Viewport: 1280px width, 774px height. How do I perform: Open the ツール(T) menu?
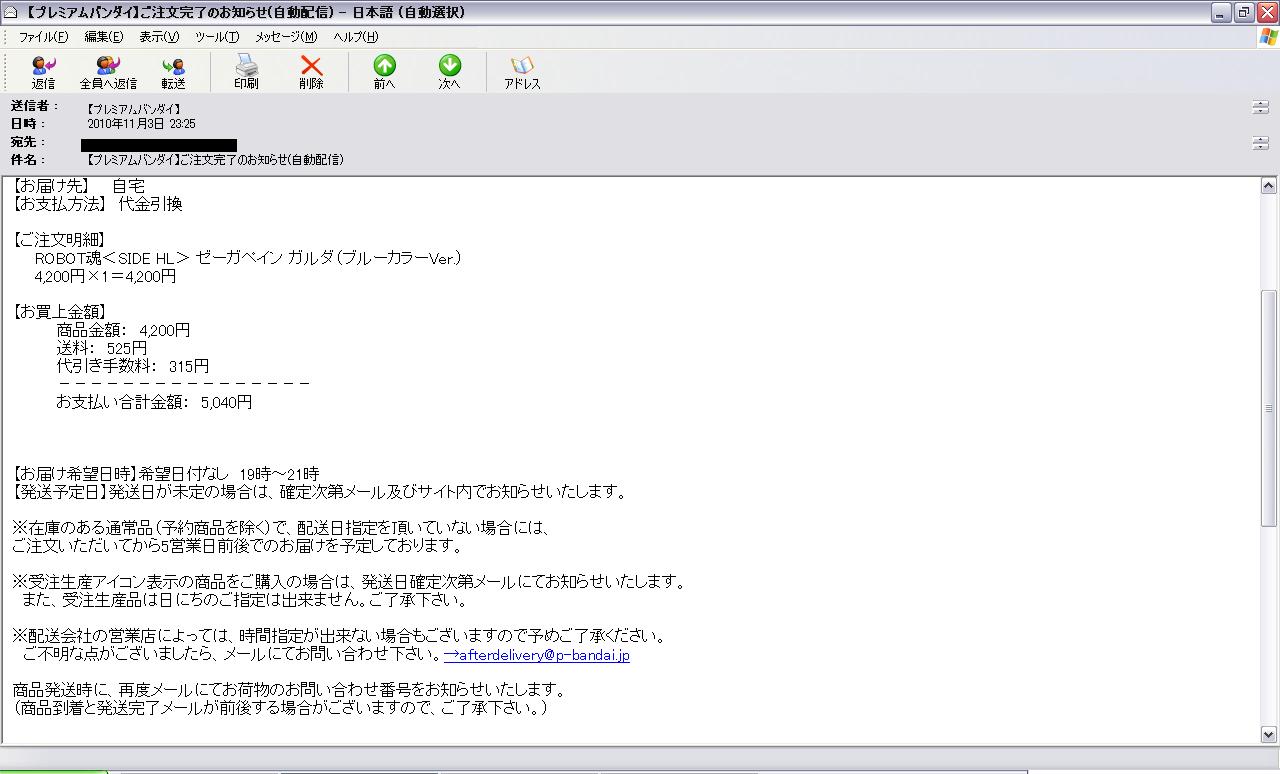[217, 37]
